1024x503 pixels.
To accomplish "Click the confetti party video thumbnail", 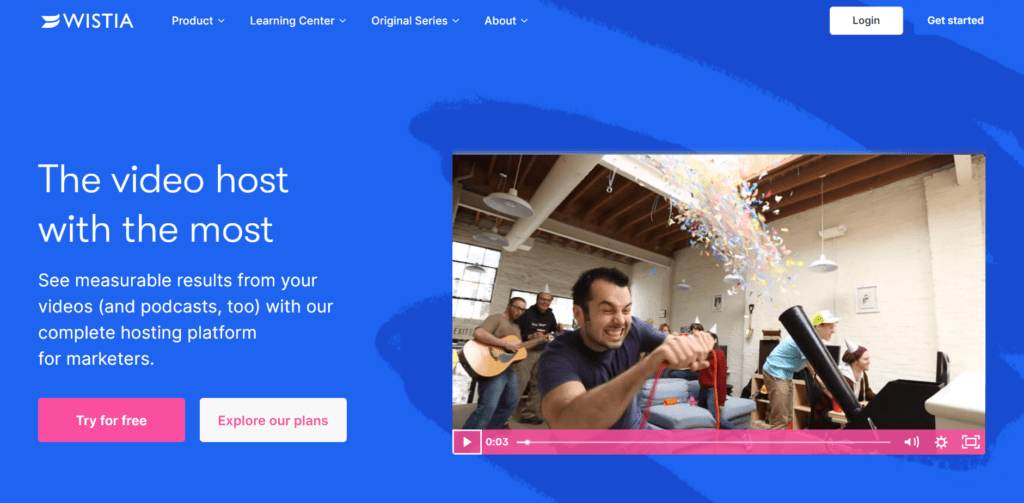I will tap(718, 292).
